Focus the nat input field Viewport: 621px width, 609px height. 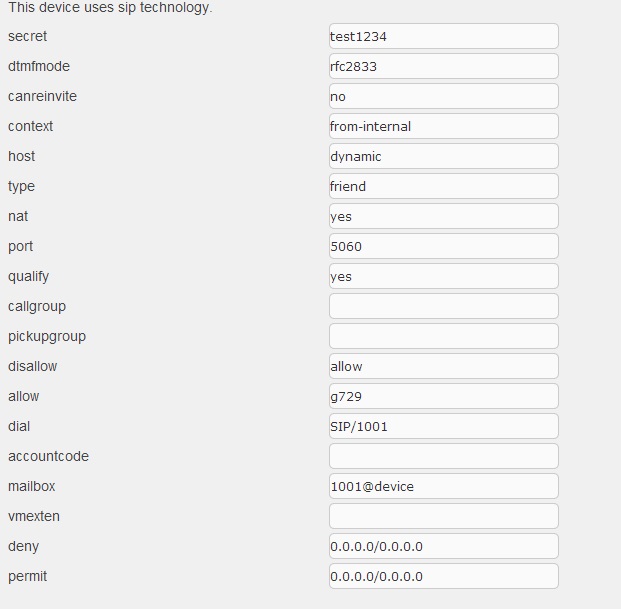click(443, 217)
